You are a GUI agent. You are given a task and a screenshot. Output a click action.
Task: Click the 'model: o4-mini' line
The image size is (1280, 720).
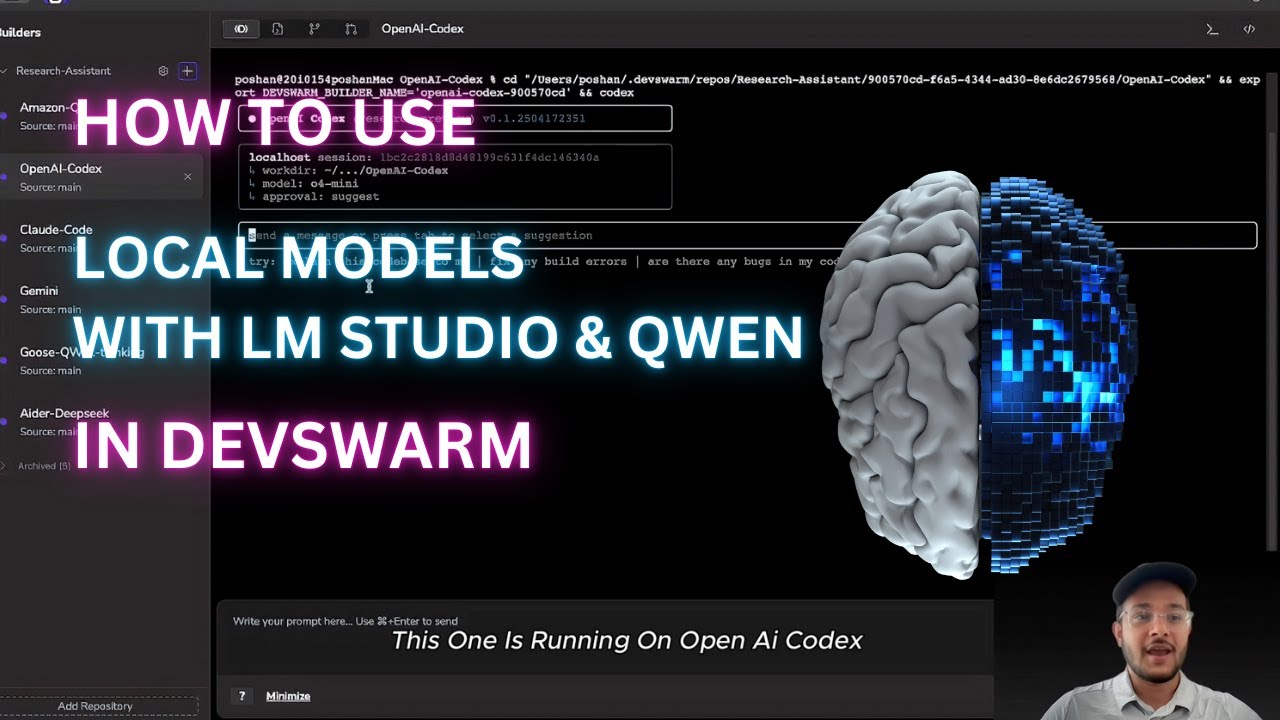pos(304,184)
